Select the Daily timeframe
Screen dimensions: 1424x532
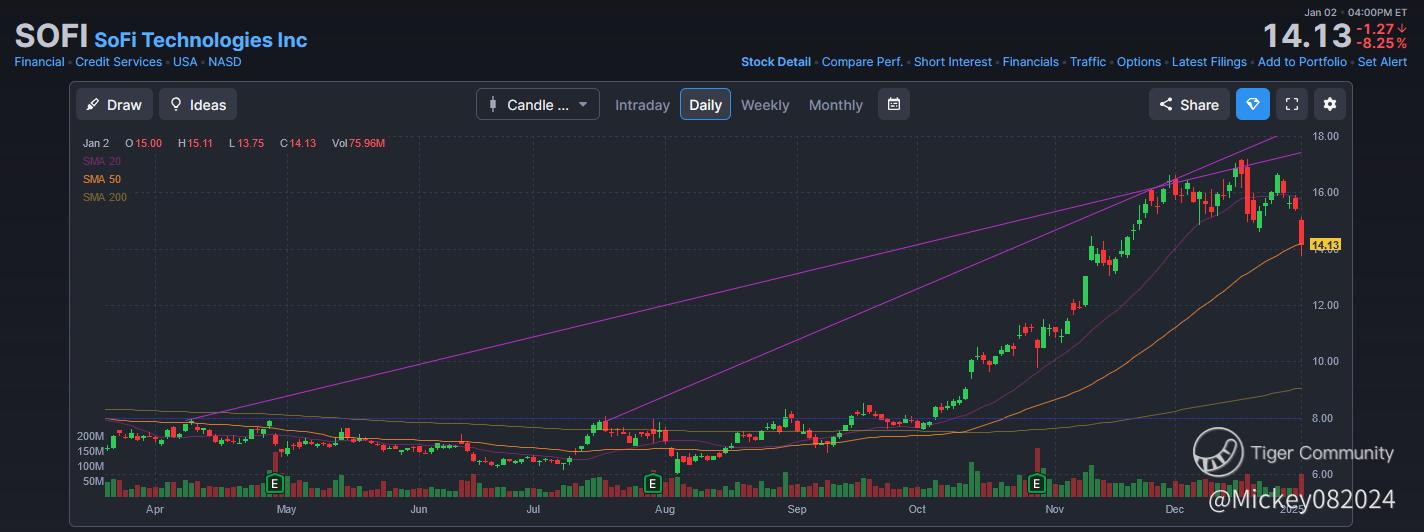coord(705,105)
